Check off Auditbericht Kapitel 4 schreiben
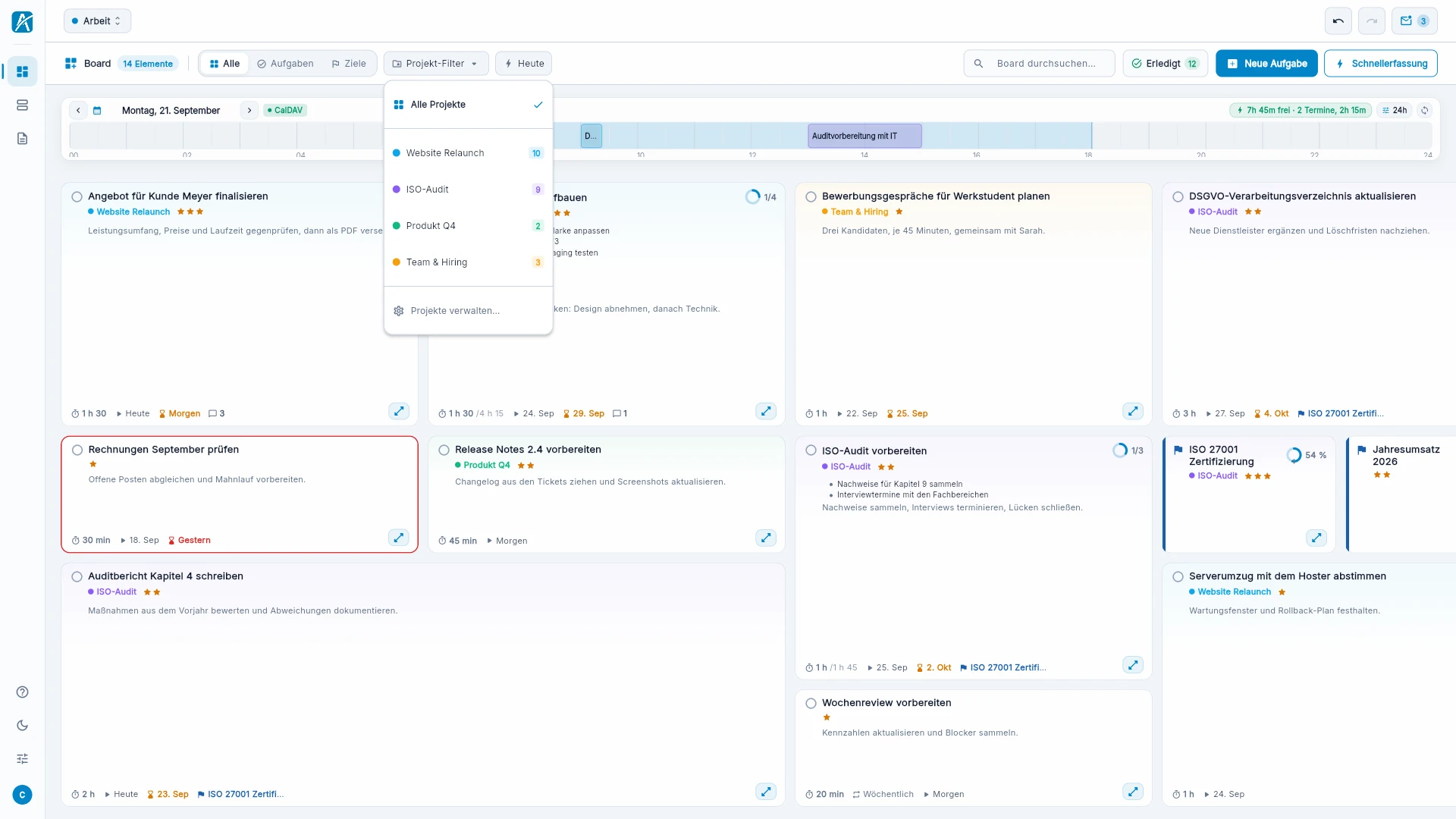Viewport: 1456px width, 819px height. (77, 576)
